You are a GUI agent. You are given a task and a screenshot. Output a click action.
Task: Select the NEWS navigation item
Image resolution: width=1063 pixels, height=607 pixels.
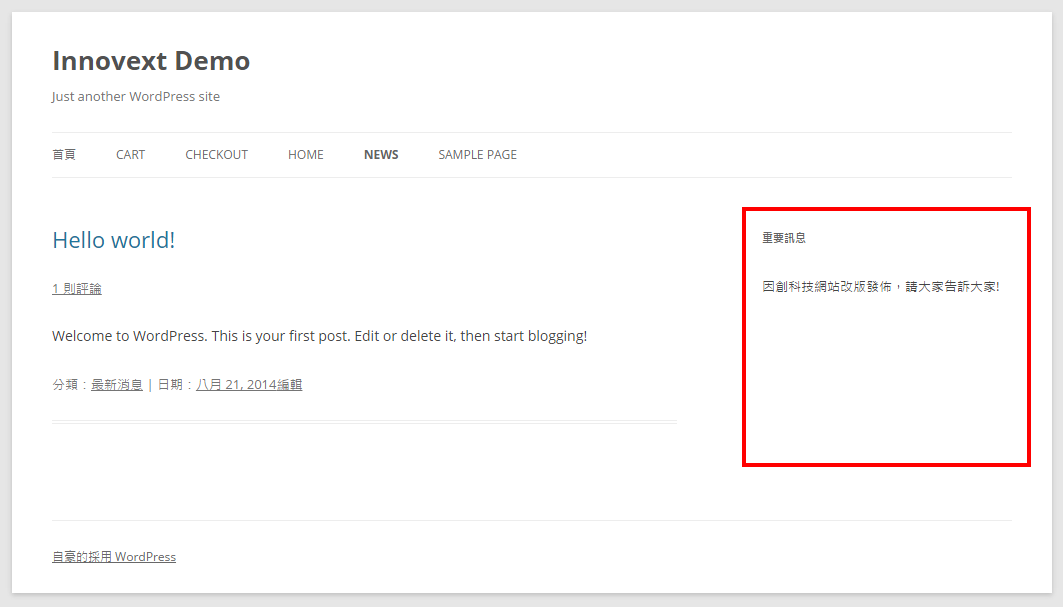click(381, 155)
